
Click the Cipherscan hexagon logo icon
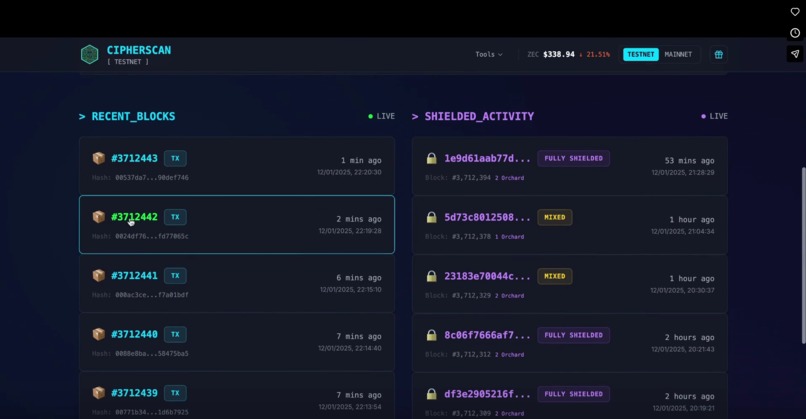click(x=89, y=54)
